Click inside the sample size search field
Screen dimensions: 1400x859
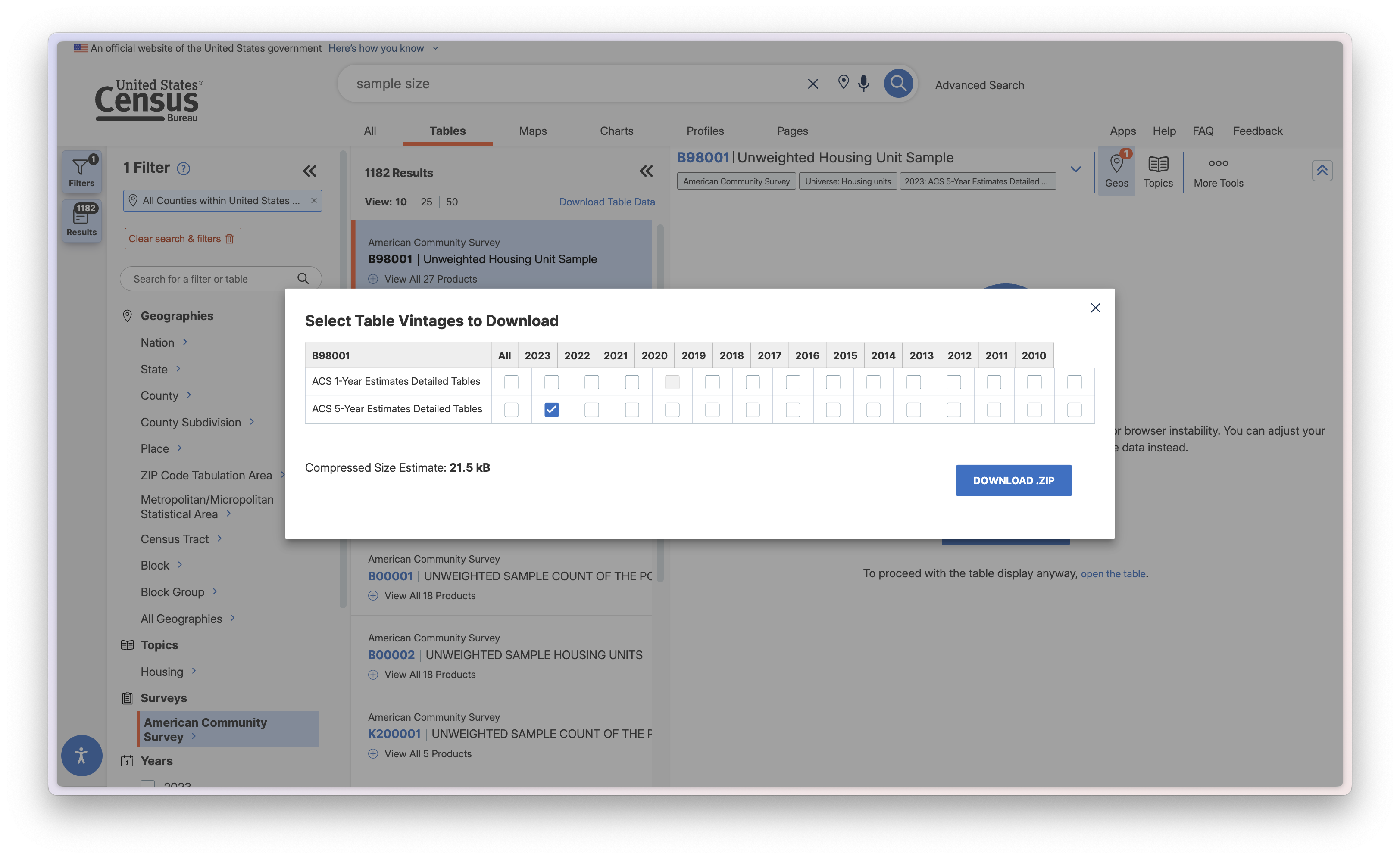pos(512,83)
